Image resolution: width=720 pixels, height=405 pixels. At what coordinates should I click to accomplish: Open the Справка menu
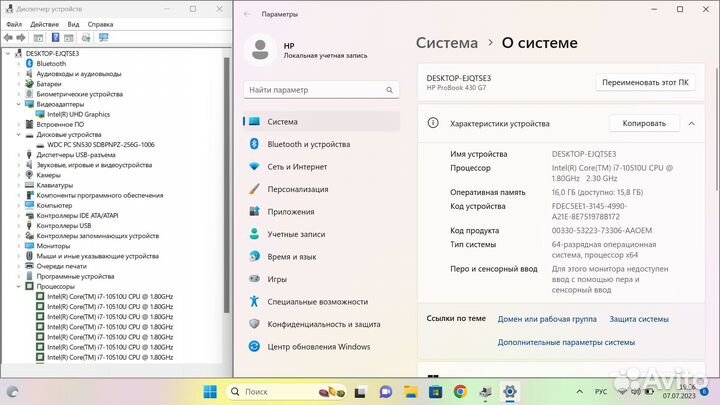point(100,24)
